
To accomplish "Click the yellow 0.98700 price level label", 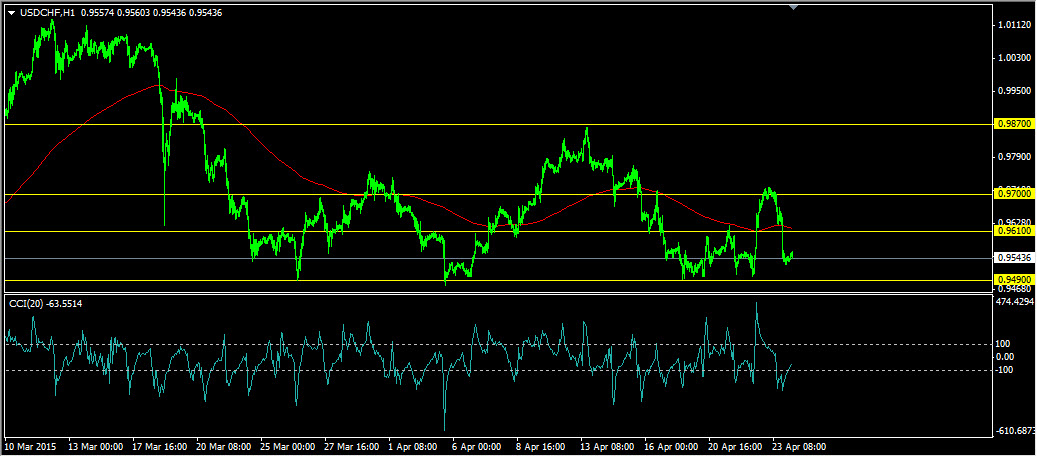I will point(1013,124).
